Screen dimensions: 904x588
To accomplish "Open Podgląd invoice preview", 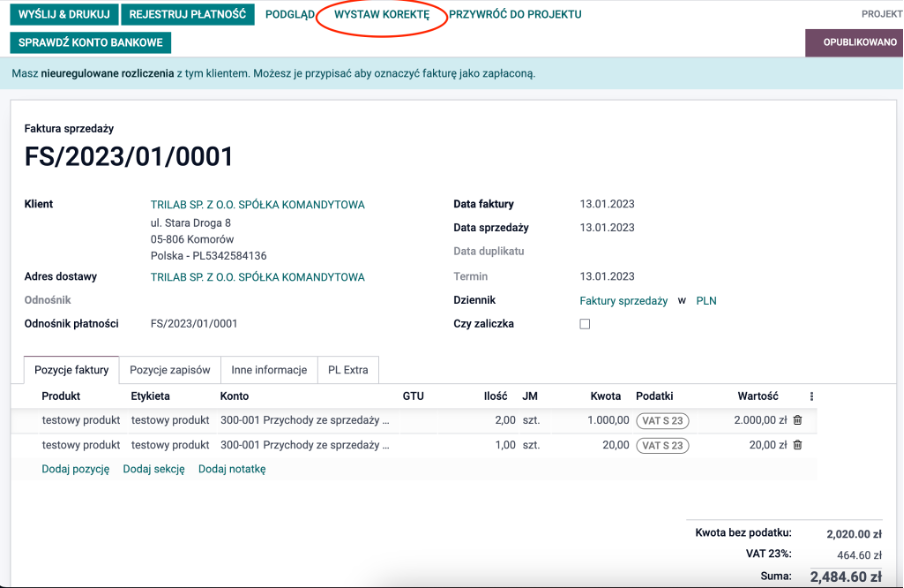I will pos(290,14).
